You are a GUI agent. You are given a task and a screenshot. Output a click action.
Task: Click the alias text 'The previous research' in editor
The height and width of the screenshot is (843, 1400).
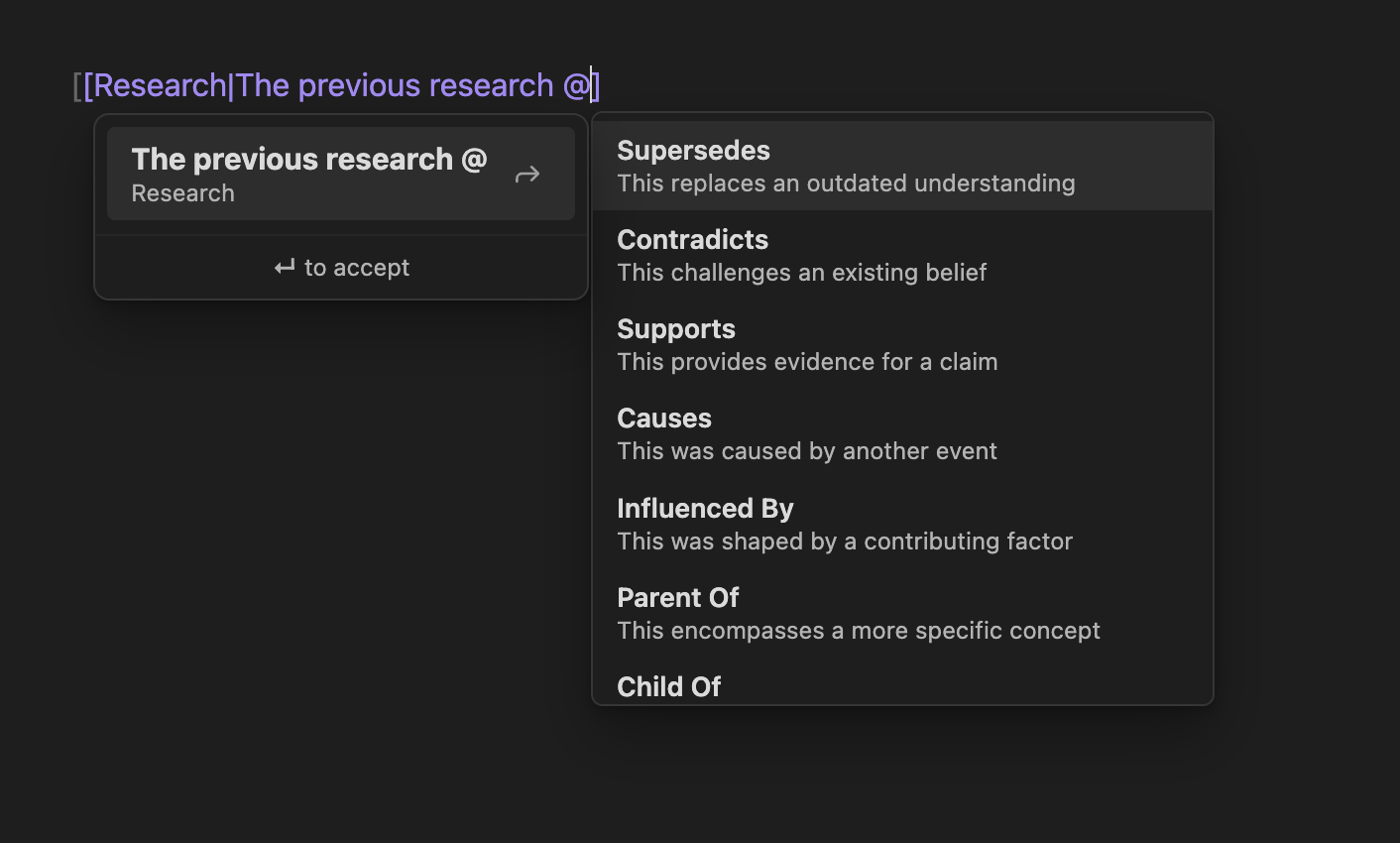point(395,86)
